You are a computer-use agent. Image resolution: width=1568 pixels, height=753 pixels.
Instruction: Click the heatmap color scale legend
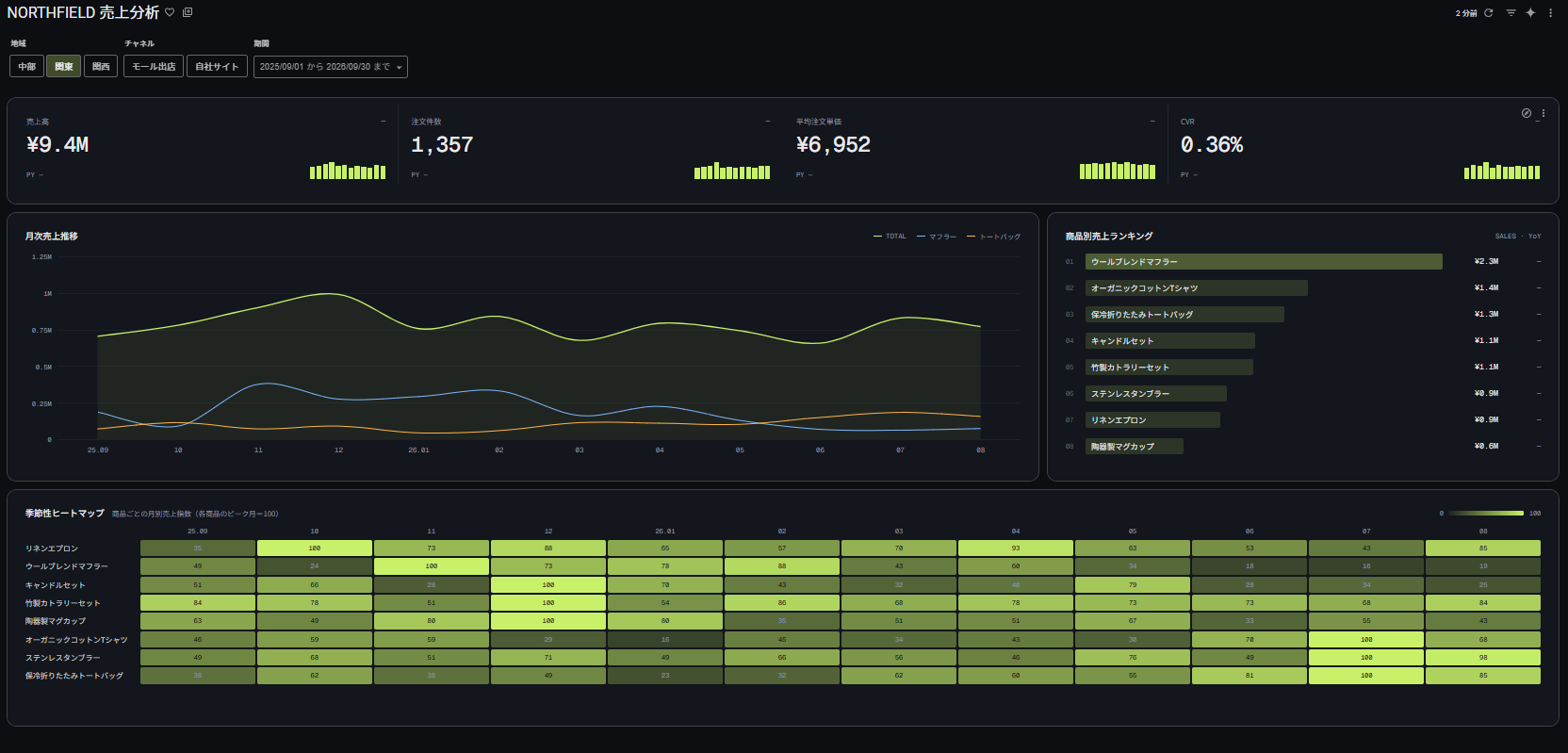(x=1486, y=514)
